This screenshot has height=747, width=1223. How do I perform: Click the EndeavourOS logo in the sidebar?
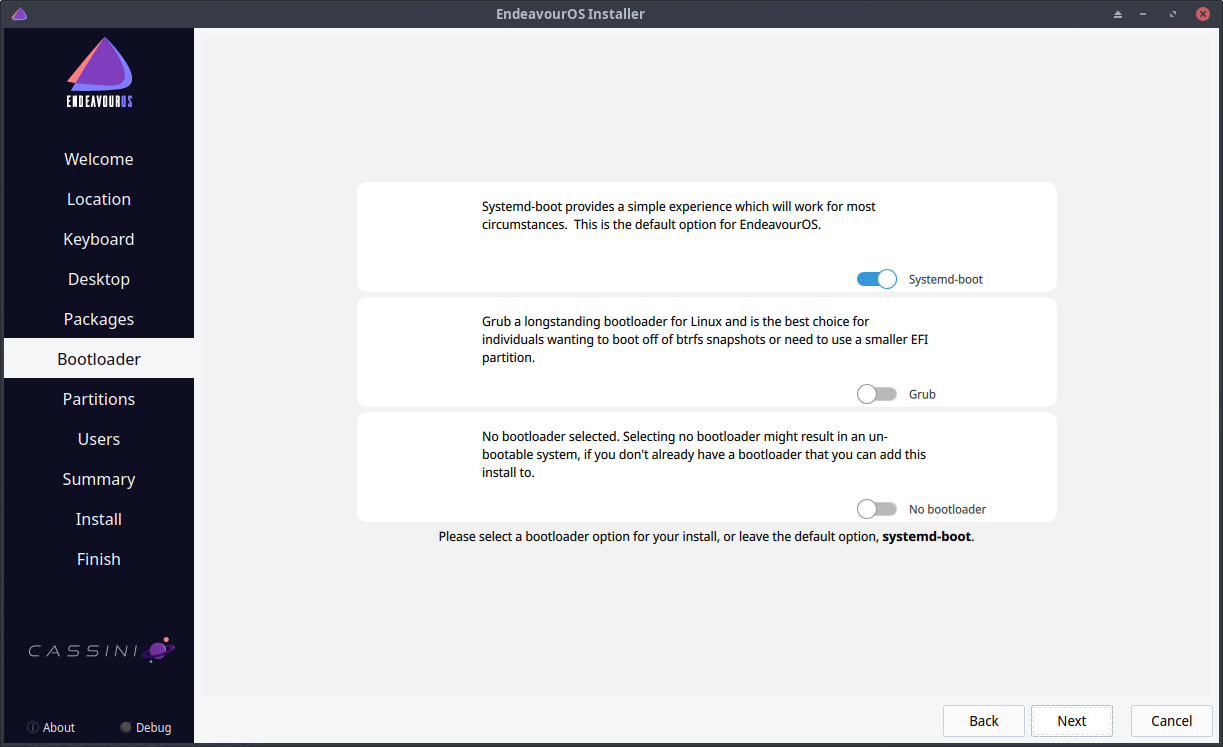pos(99,73)
